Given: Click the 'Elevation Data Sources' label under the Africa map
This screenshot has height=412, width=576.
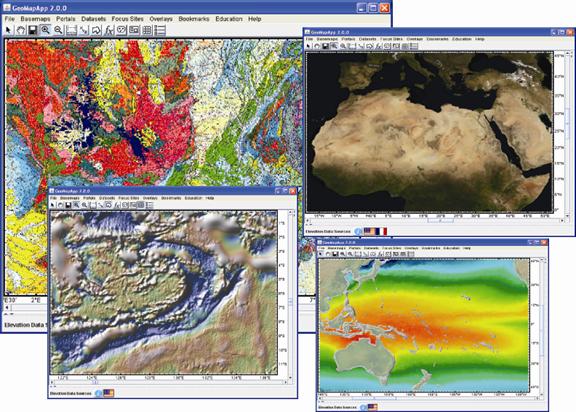Looking at the screenshot, I should pos(328,232).
